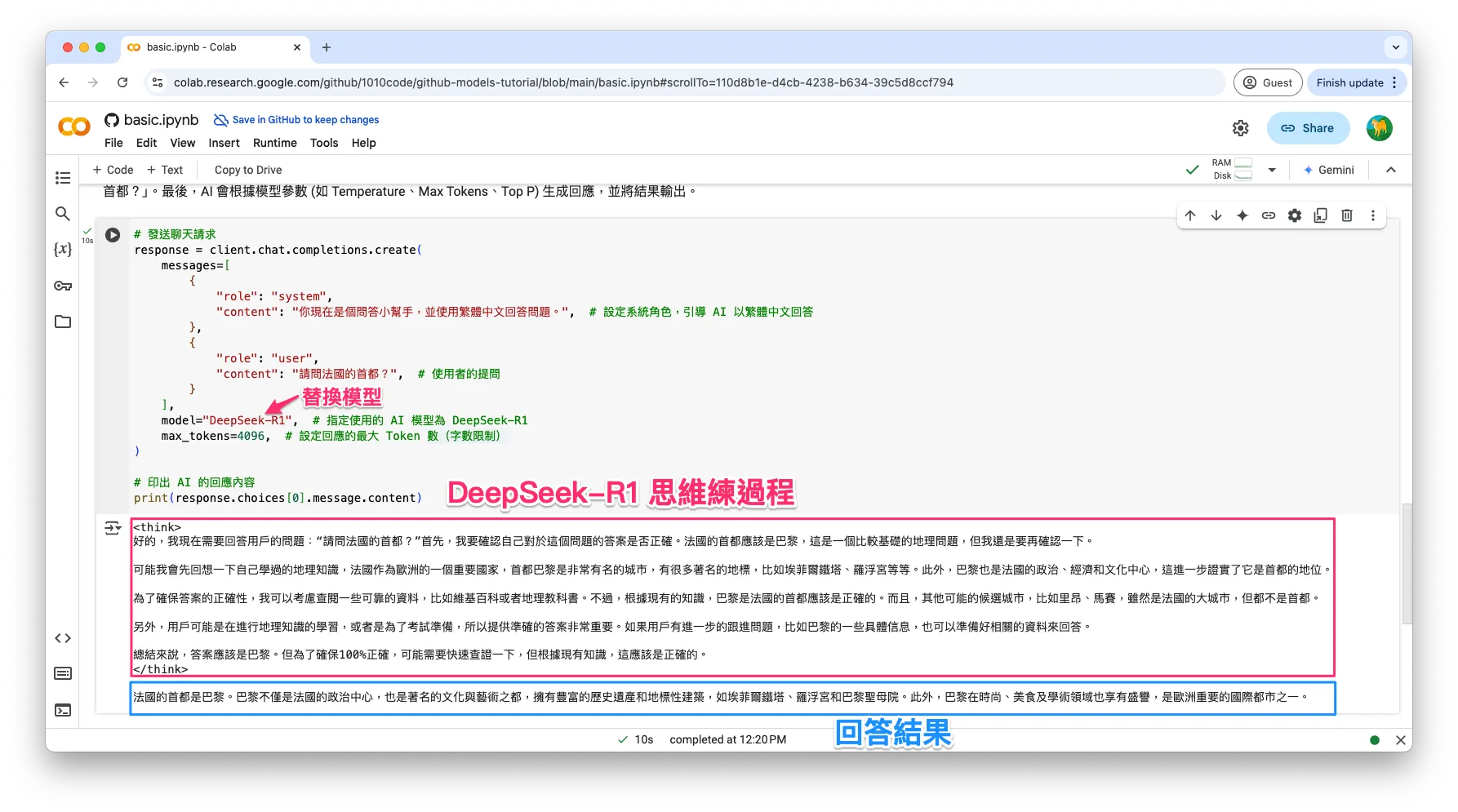The image size is (1458, 812).
Task: Open a new browser tab
Action: click(x=327, y=47)
